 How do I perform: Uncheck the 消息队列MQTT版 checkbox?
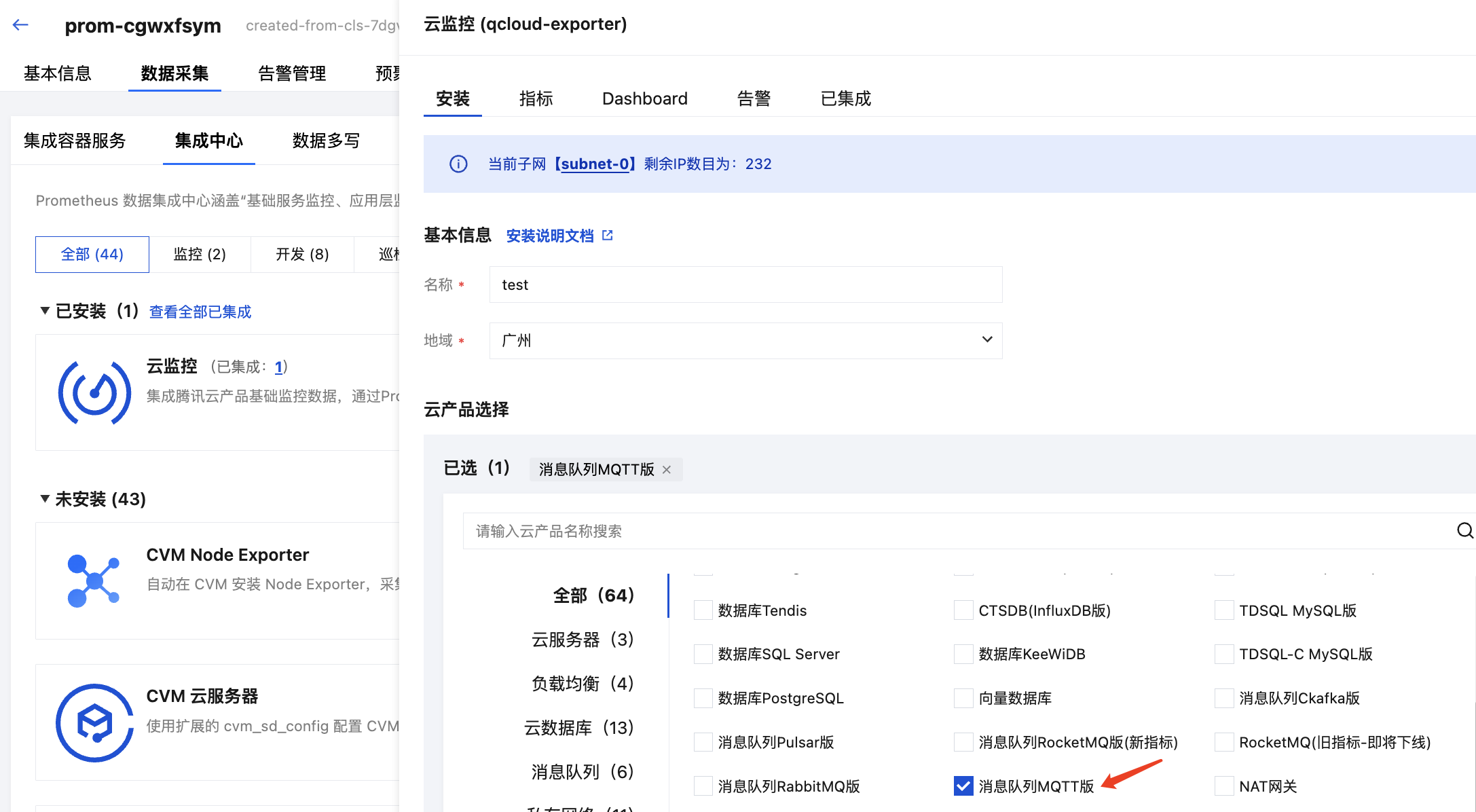pyautogui.click(x=963, y=786)
